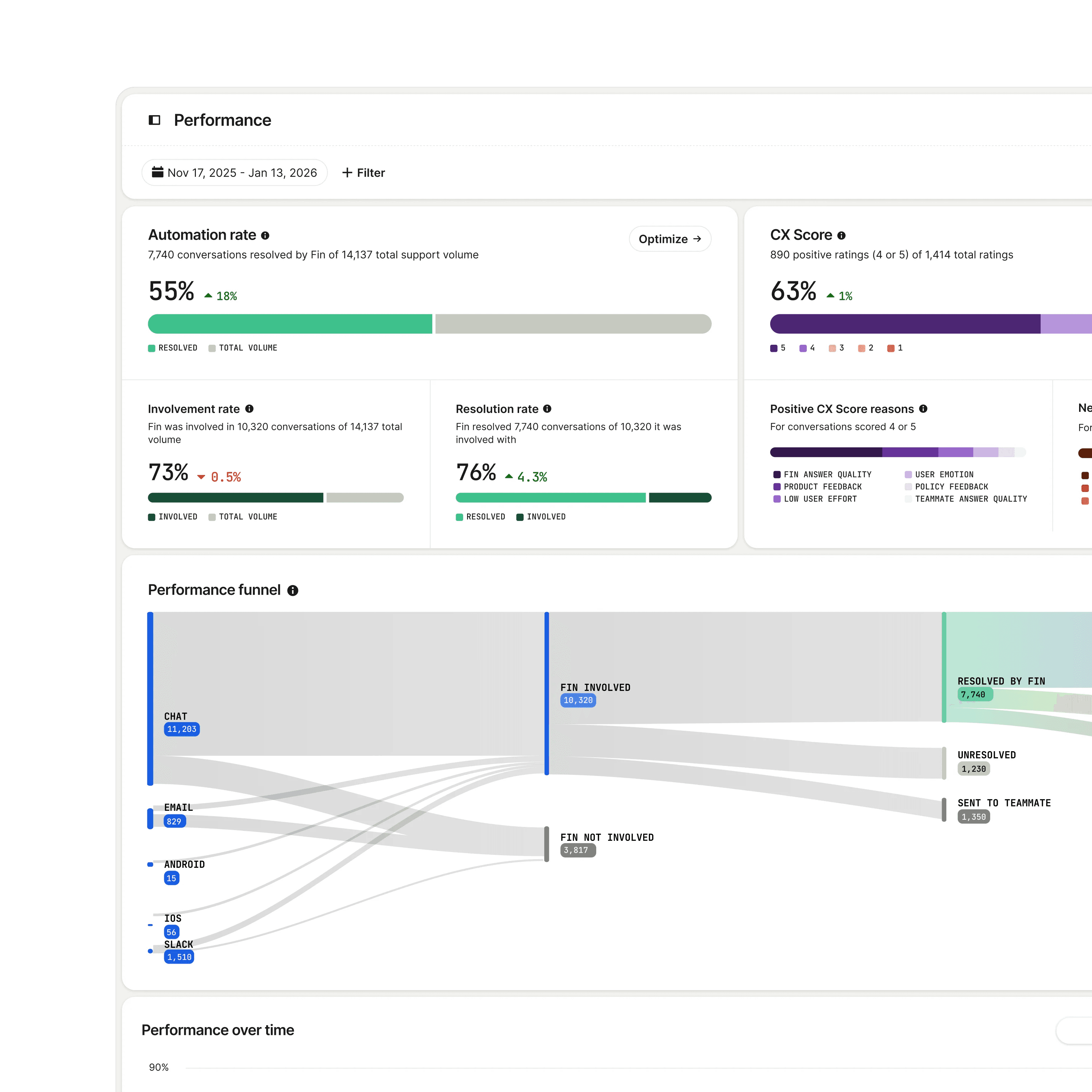The width and height of the screenshot is (1092, 1092).
Task: Select the TEAMMATE ANSWER QUALITY legend item
Action: coord(966,499)
